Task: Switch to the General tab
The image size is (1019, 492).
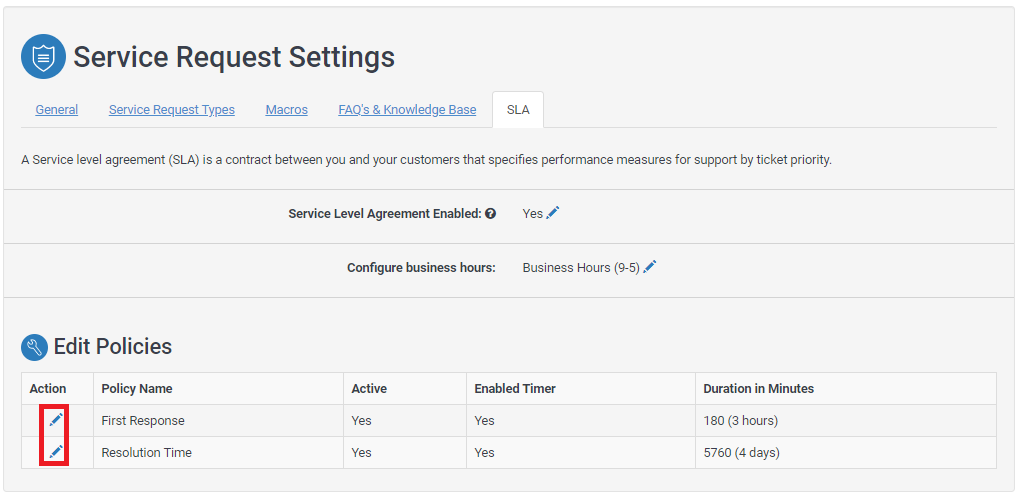Action: (57, 110)
